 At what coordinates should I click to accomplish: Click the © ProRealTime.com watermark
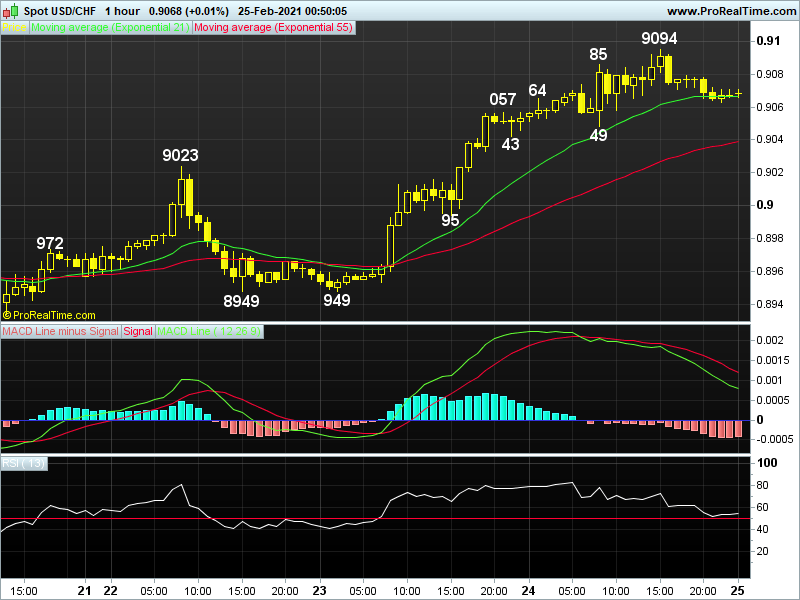click(x=49, y=315)
